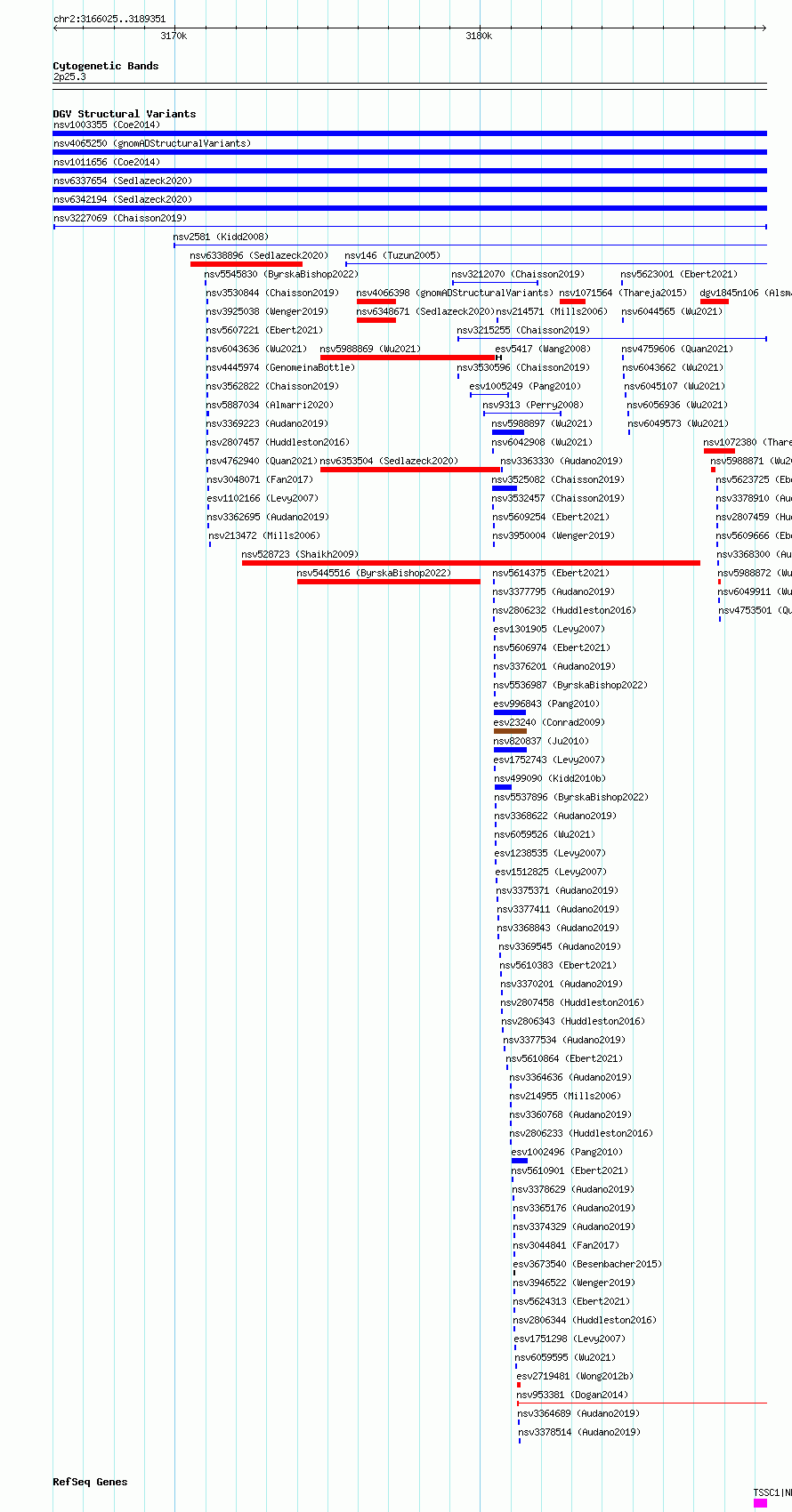Image resolution: width=792 pixels, height=1512 pixels.
Task: Click brown bar under esv23240 (Conrad2009)
Action: 511,731
